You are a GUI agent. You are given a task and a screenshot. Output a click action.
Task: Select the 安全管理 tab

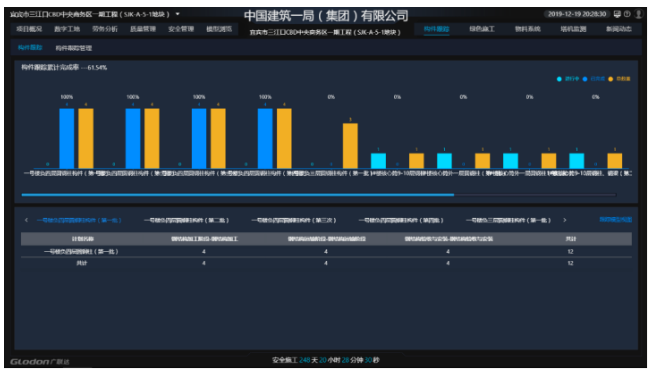(x=181, y=29)
